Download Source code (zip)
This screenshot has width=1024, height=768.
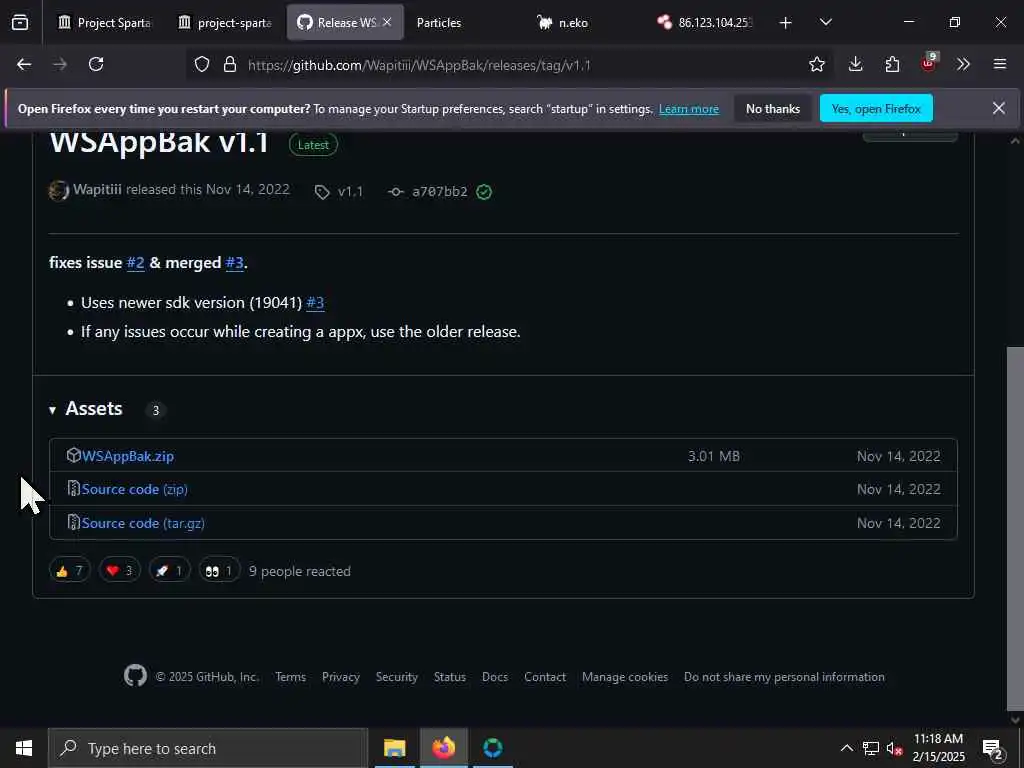(135, 489)
